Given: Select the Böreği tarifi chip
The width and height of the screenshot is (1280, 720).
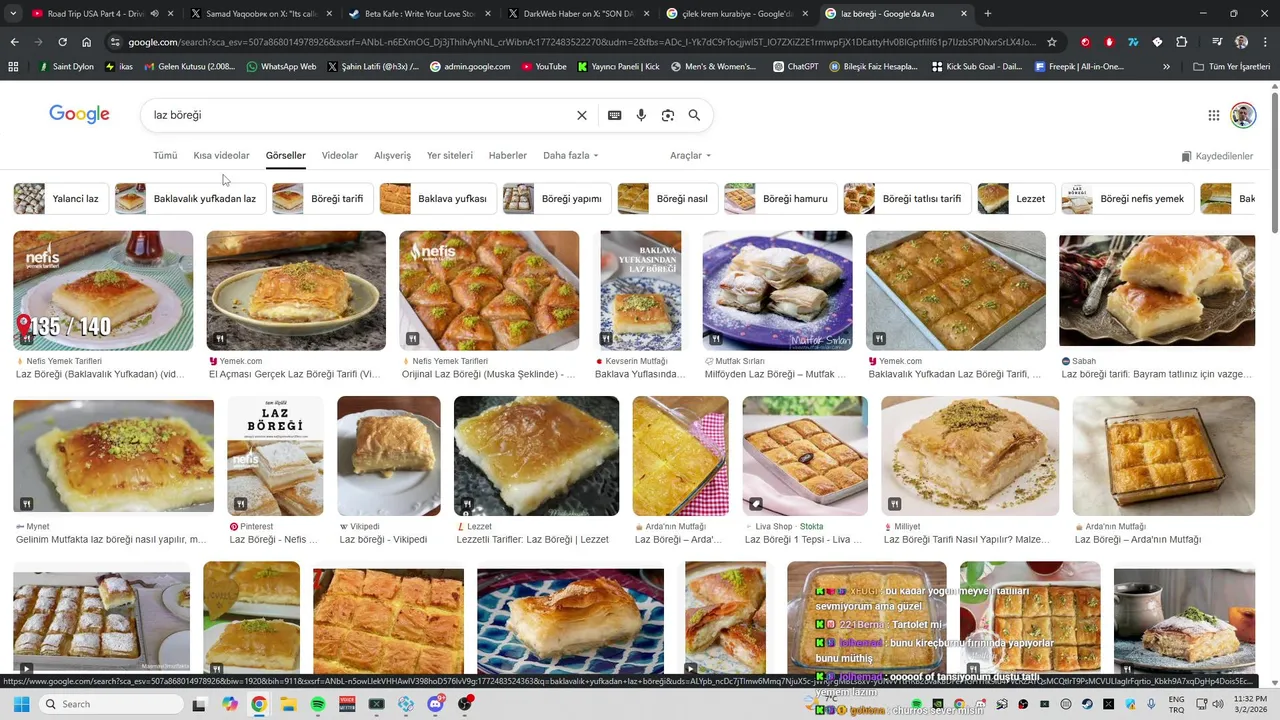Looking at the screenshot, I should tap(322, 199).
